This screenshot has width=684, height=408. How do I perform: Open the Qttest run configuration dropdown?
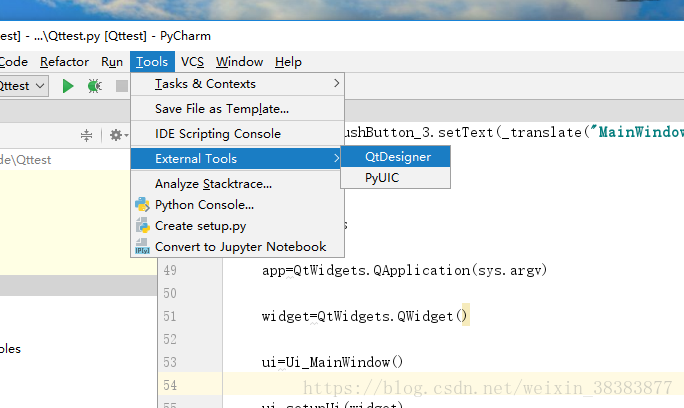pyautogui.click(x=23, y=86)
